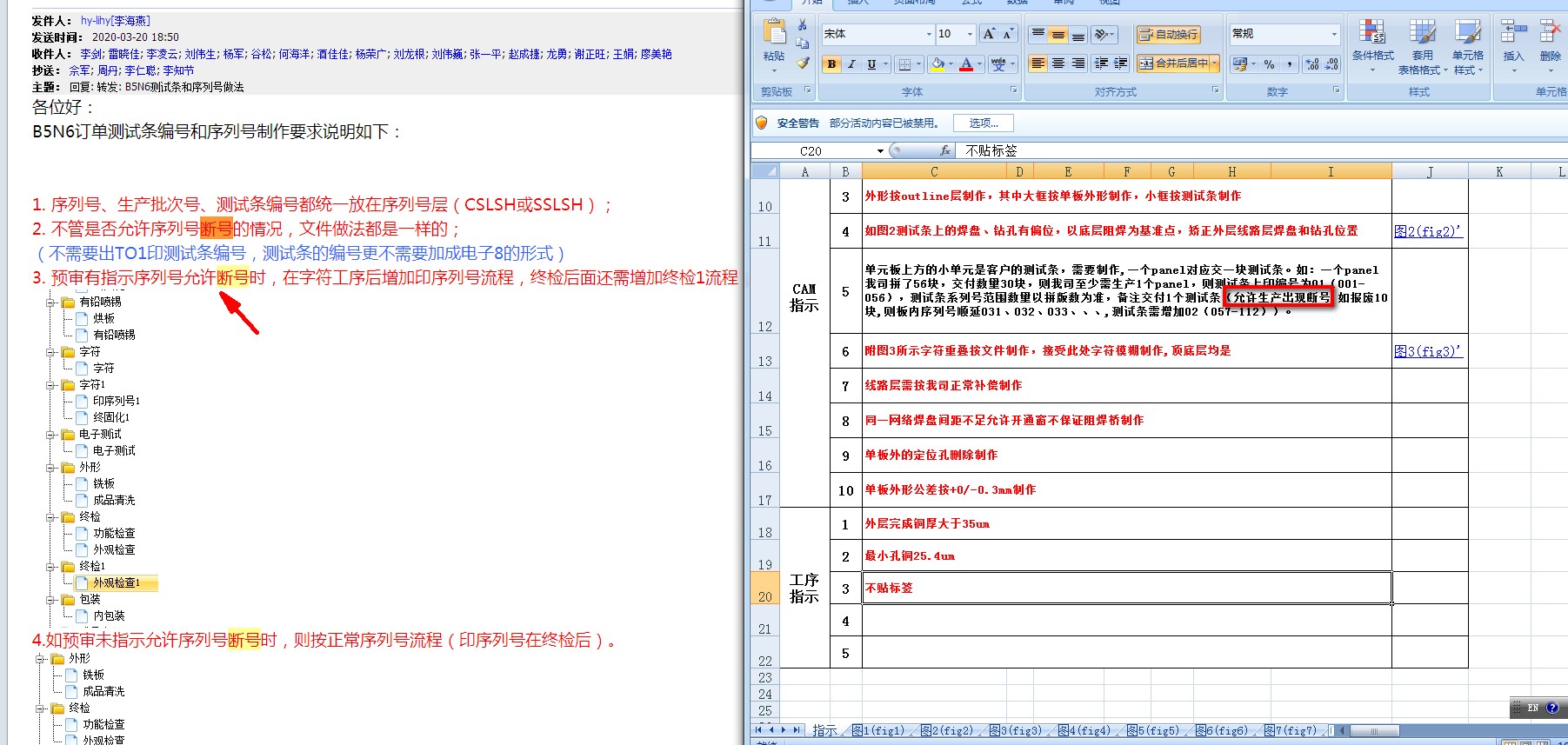
Task: Toggle Bold formatting button
Action: click(832, 63)
